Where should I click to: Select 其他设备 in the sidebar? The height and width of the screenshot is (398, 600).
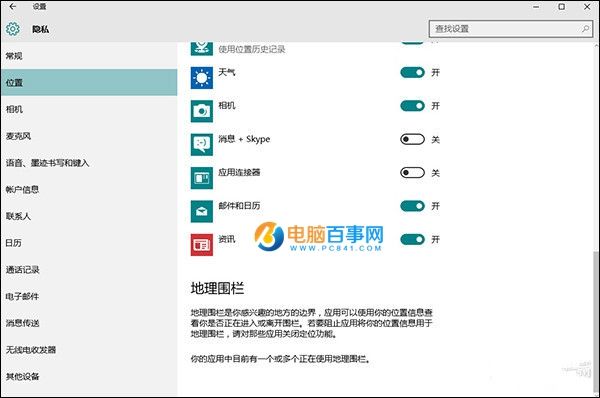click(x=89, y=376)
